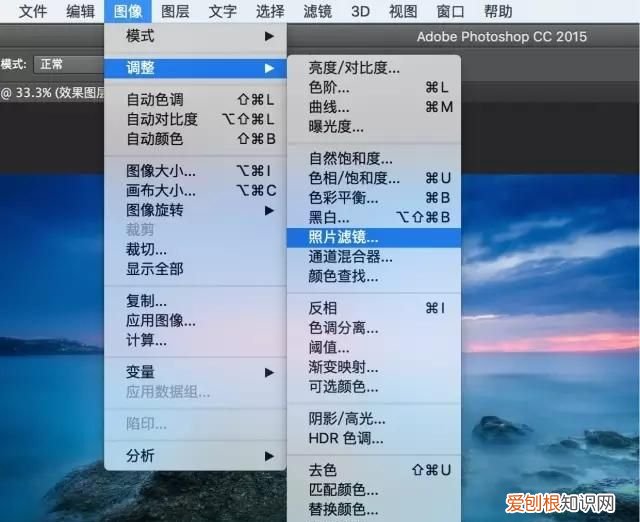
Task: Choose 阴影/高光... adjustment
Action: (x=374, y=419)
